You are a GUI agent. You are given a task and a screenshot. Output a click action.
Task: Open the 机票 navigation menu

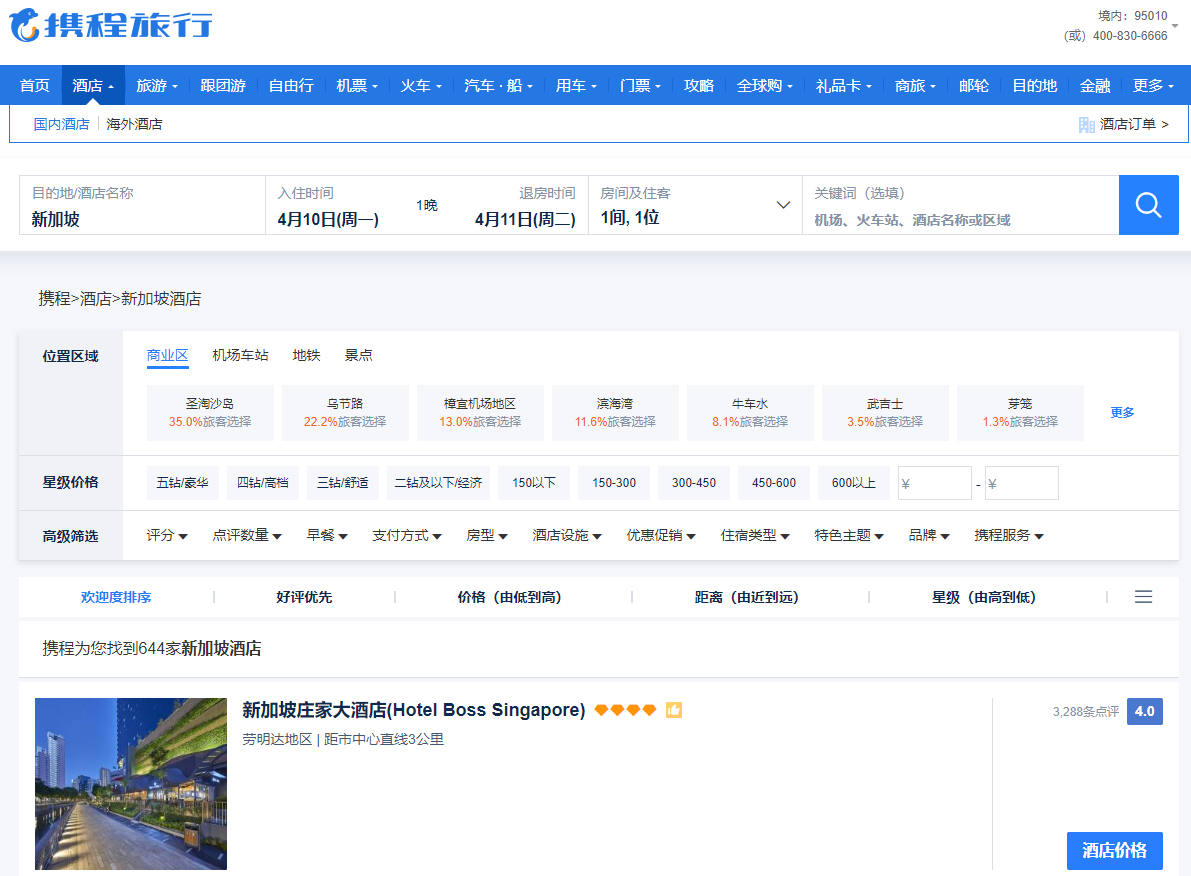(x=357, y=86)
